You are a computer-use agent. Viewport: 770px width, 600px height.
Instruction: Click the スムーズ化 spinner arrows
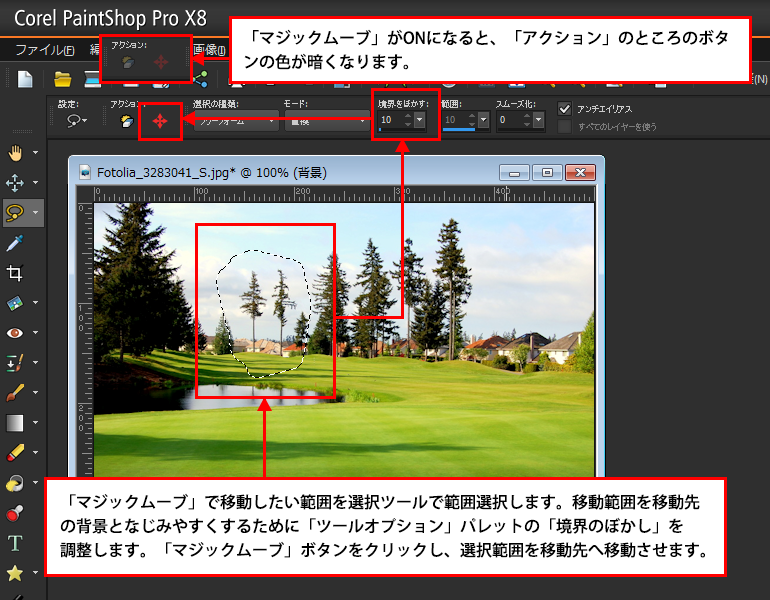pyautogui.click(x=527, y=120)
